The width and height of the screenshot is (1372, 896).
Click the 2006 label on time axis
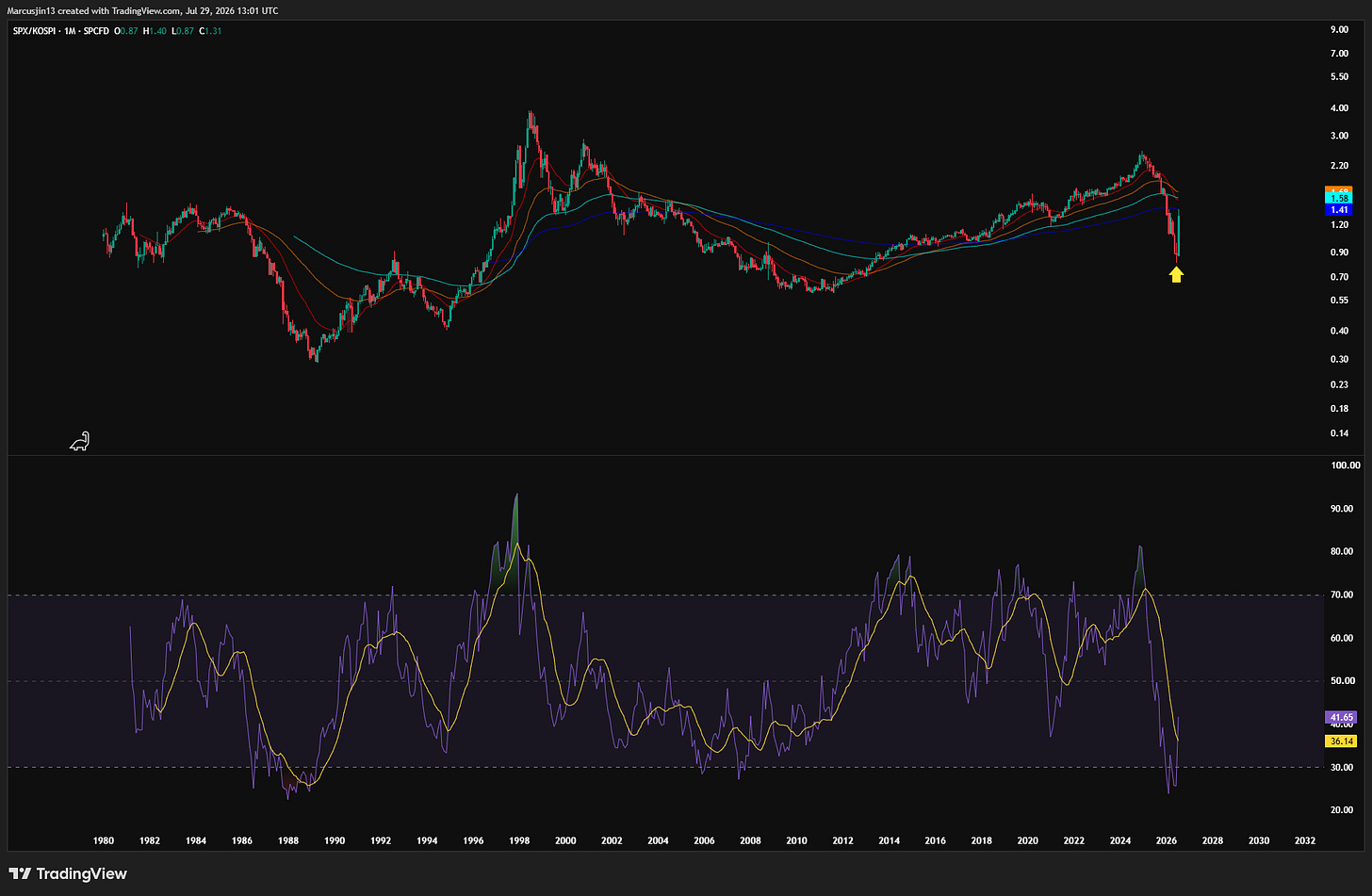coord(704,841)
